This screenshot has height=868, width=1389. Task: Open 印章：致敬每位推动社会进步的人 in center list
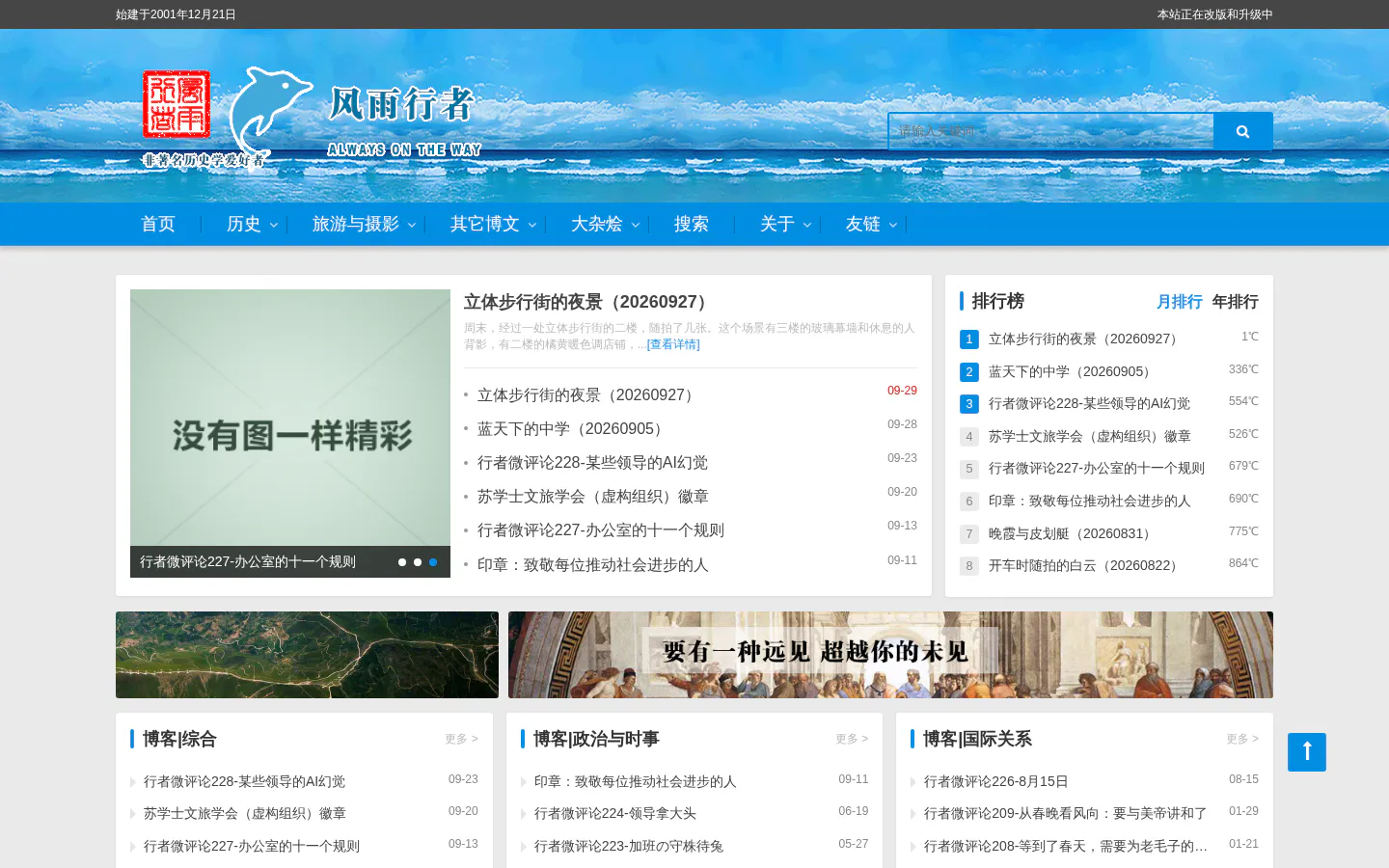[x=593, y=565]
